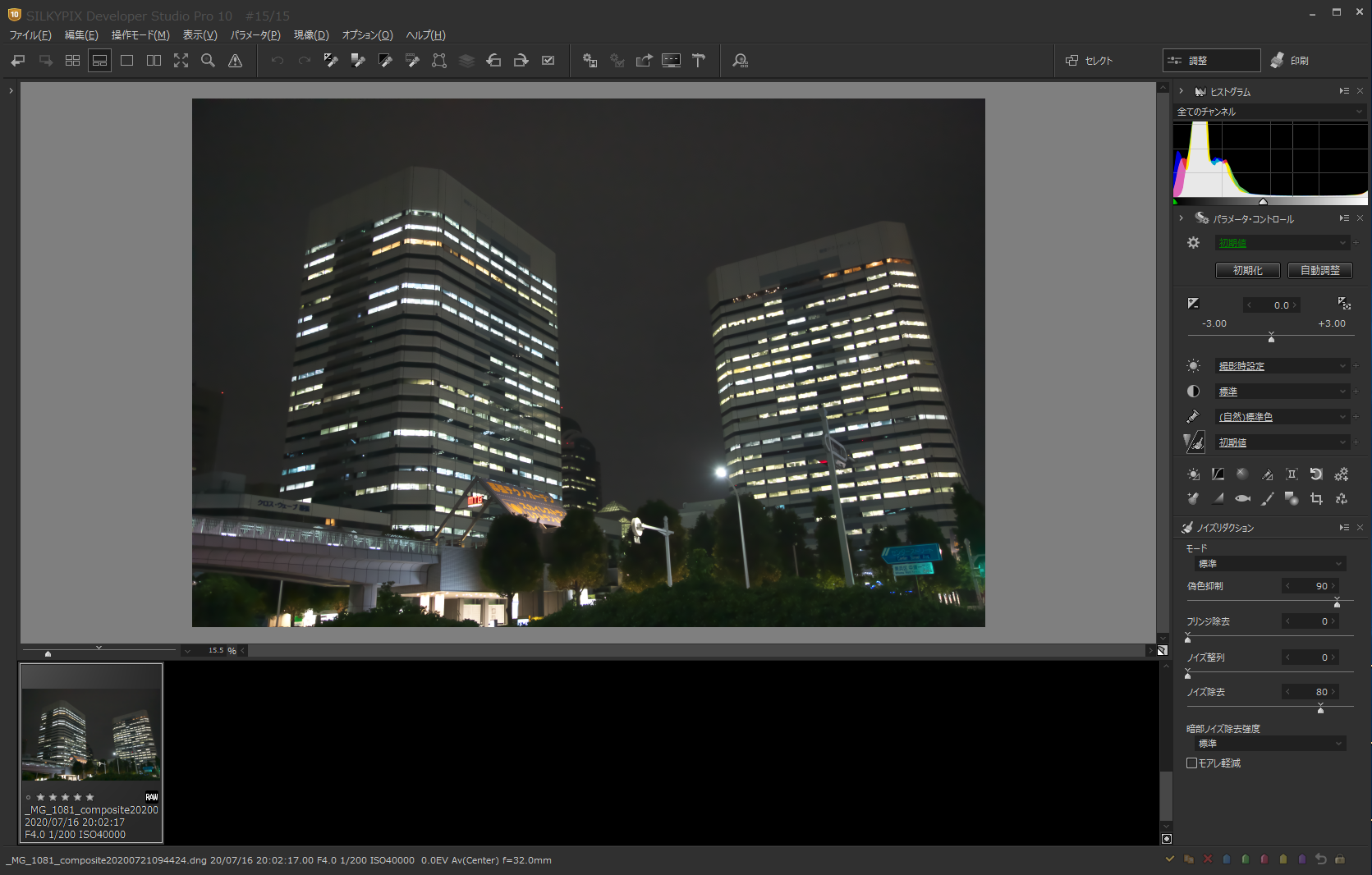Viewport: 1372px width, 875px height.
Task: Switch to the セレクト section
Action: (1090, 61)
